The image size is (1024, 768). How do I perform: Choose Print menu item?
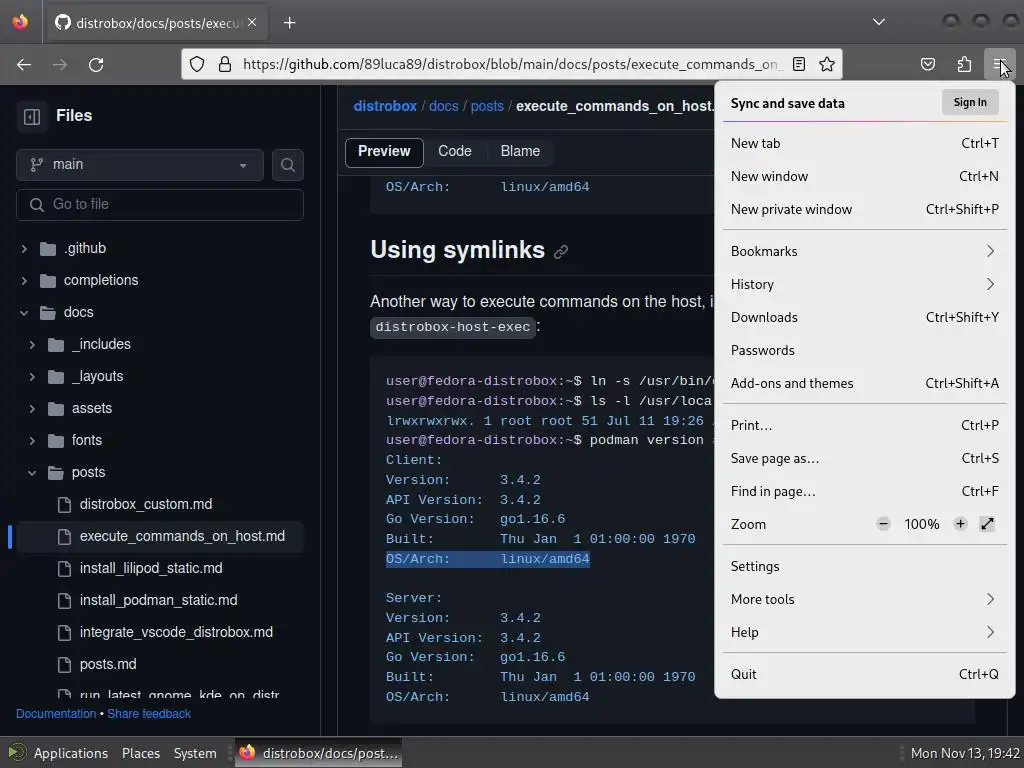[865, 426]
